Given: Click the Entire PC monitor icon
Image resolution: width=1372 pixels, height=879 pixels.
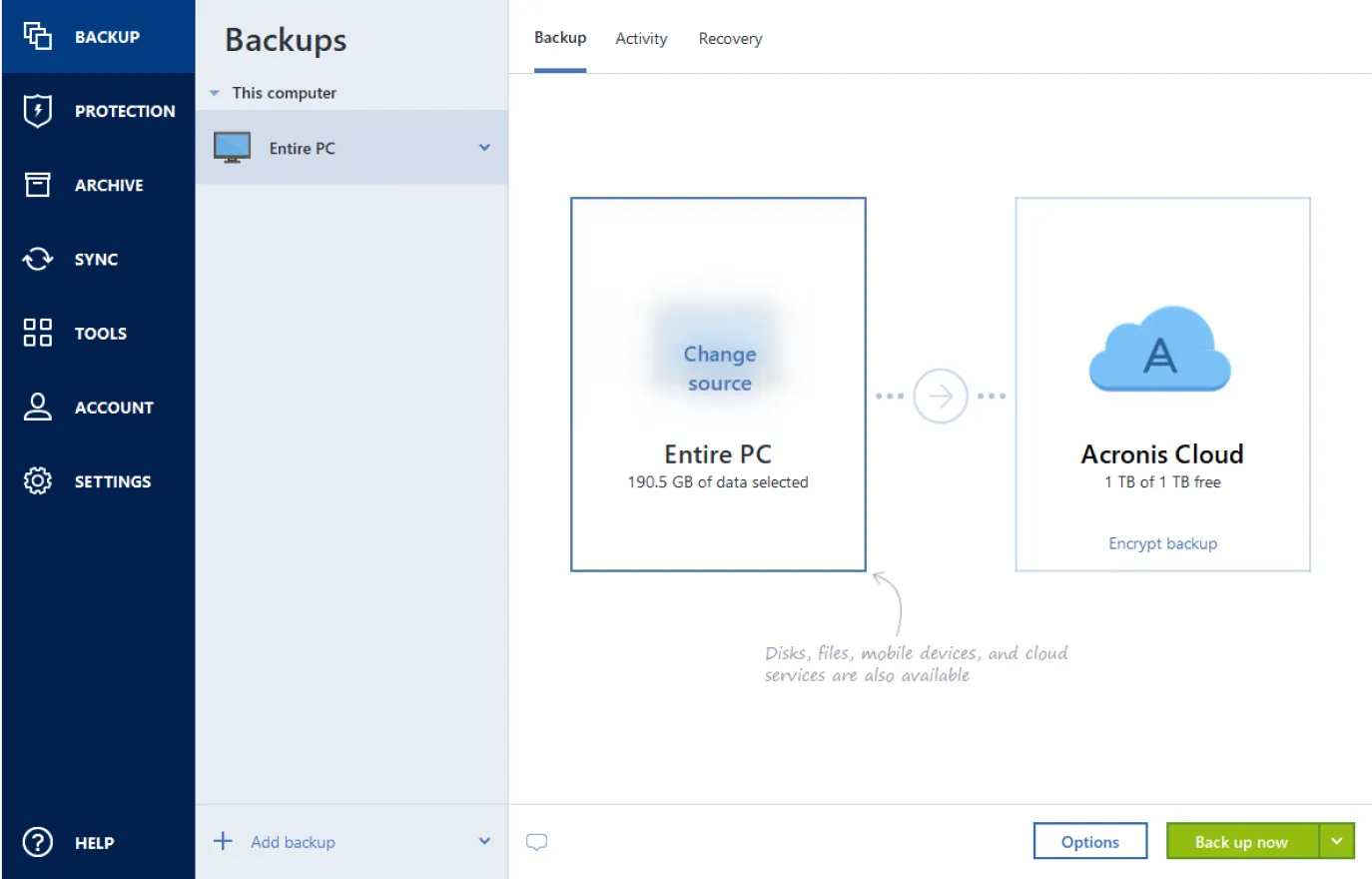Looking at the screenshot, I should pyautogui.click(x=232, y=148).
